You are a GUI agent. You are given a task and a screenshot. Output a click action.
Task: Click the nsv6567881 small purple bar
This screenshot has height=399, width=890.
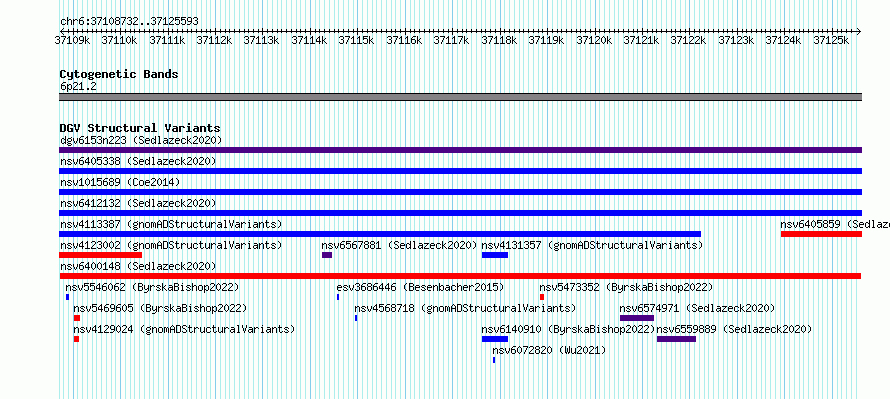tap(327, 255)
